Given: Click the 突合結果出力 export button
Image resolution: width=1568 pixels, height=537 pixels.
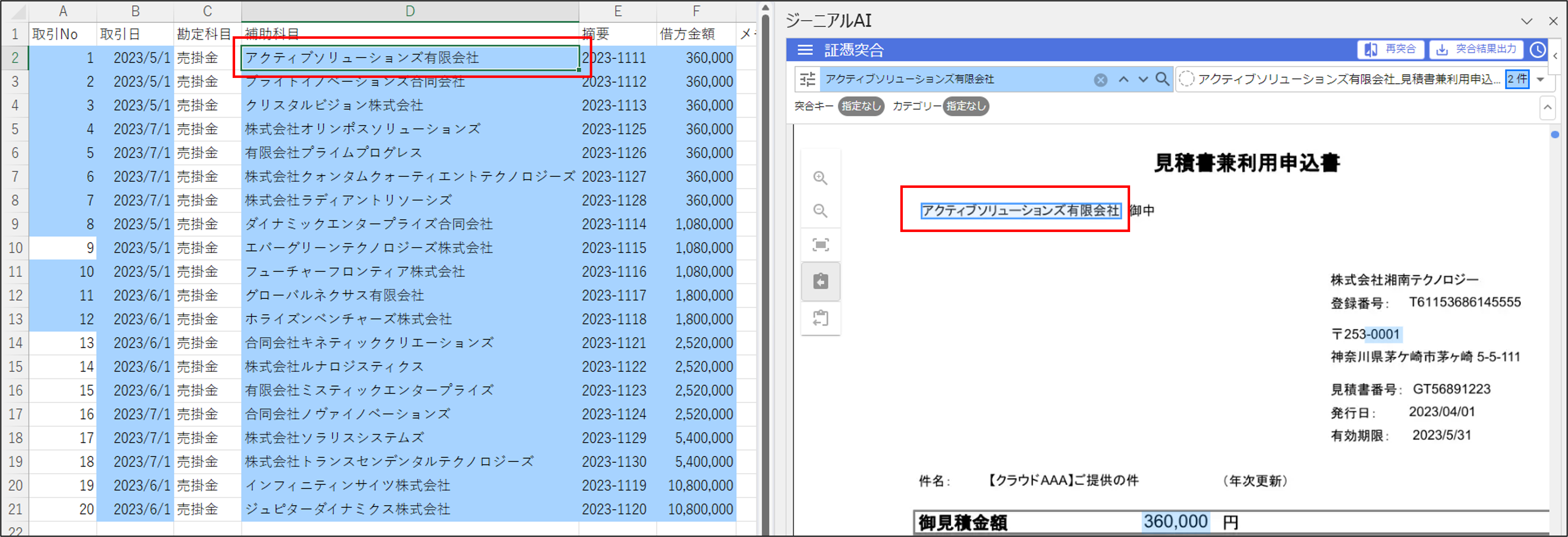Looking at the screenshot, I should [x=1476, y=49].
